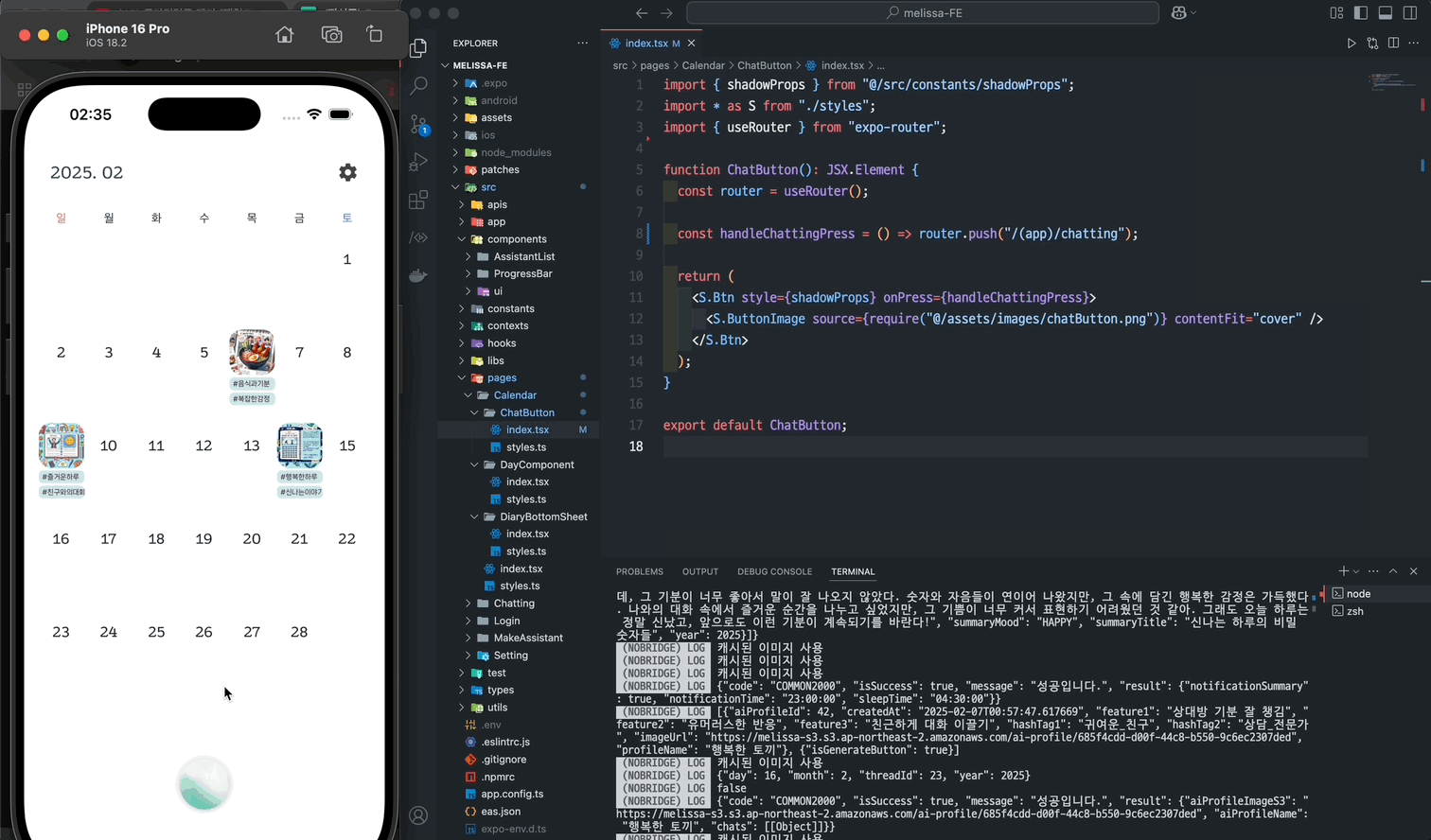Open the Accounts icon in activity bar

point(418,815)
